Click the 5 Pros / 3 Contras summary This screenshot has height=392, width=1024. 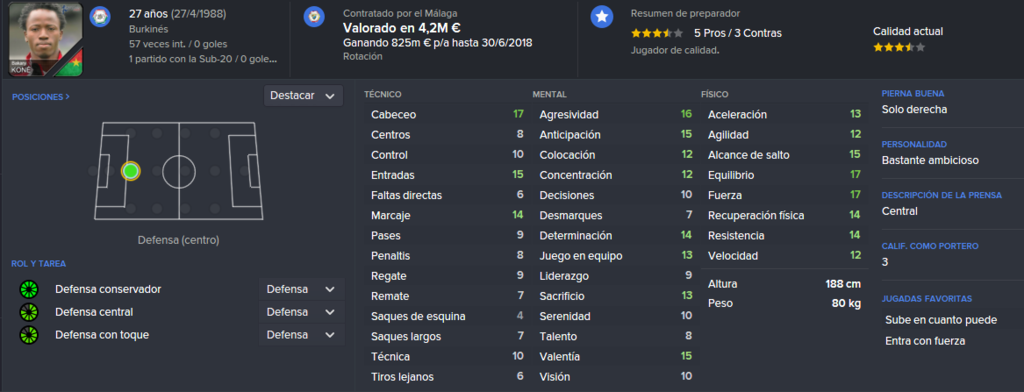coord(737,33)
